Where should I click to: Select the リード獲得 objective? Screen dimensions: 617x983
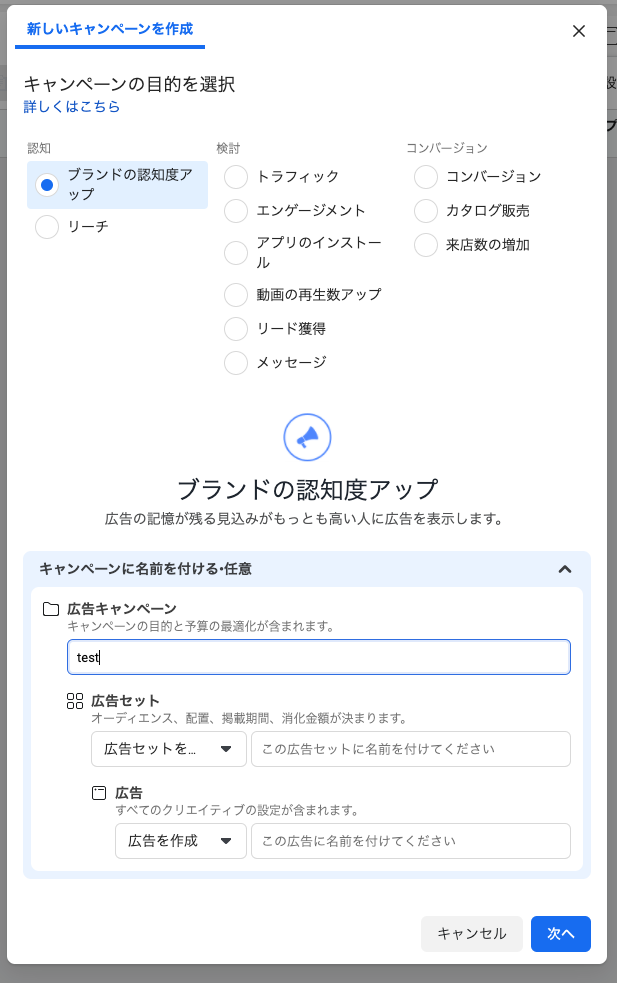236,329
